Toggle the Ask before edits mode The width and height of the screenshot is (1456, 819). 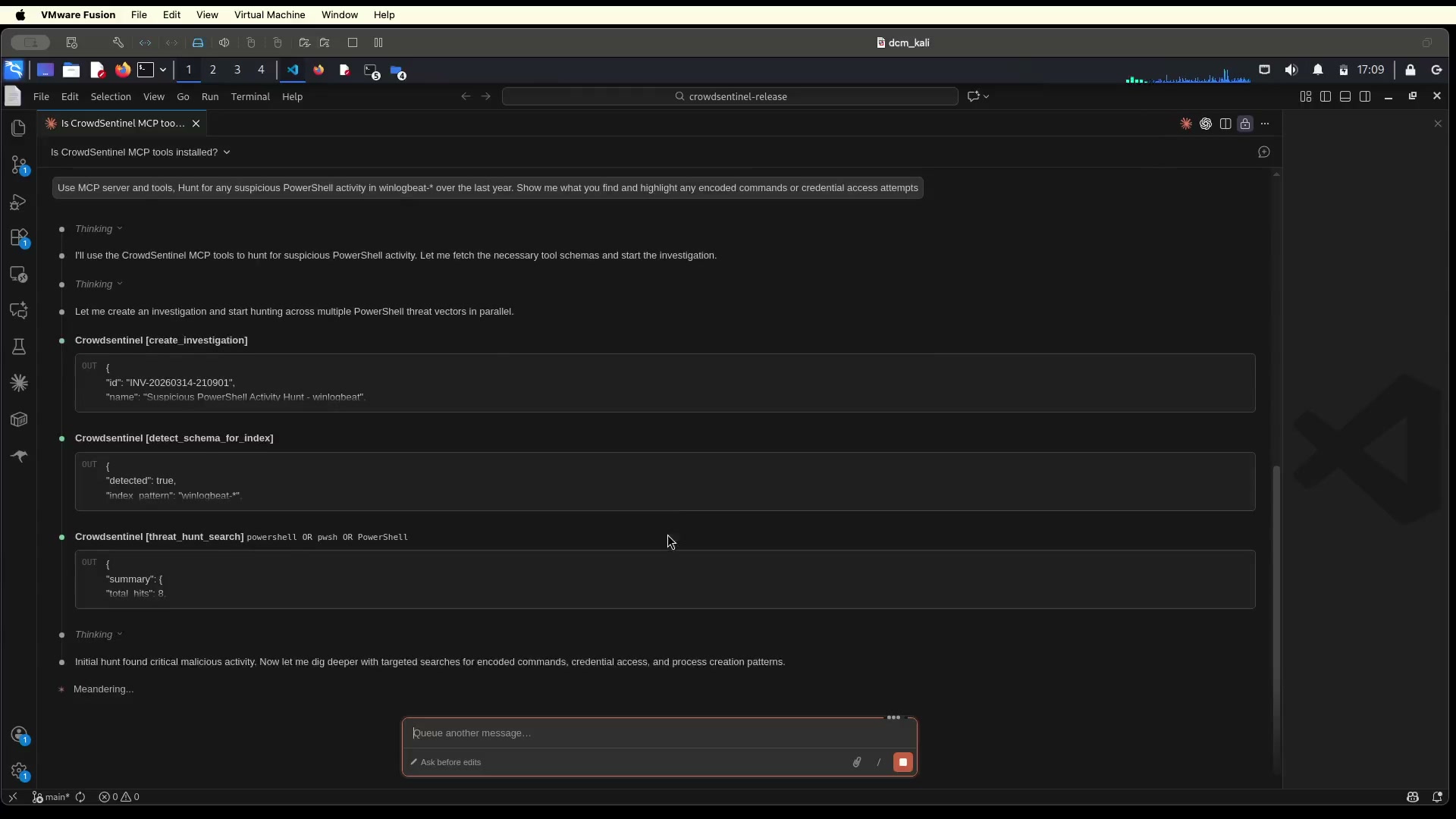click(446, 762)
